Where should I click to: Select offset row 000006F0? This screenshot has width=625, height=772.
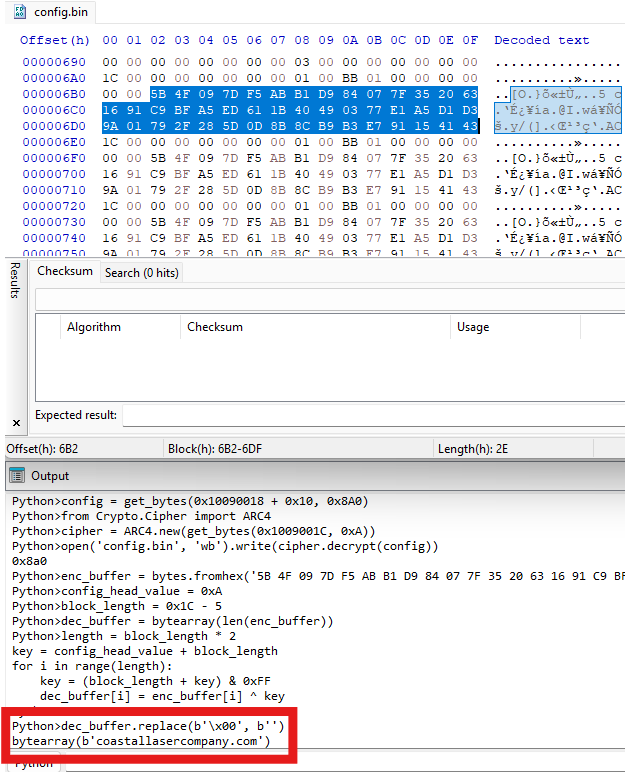coord(54,159)
